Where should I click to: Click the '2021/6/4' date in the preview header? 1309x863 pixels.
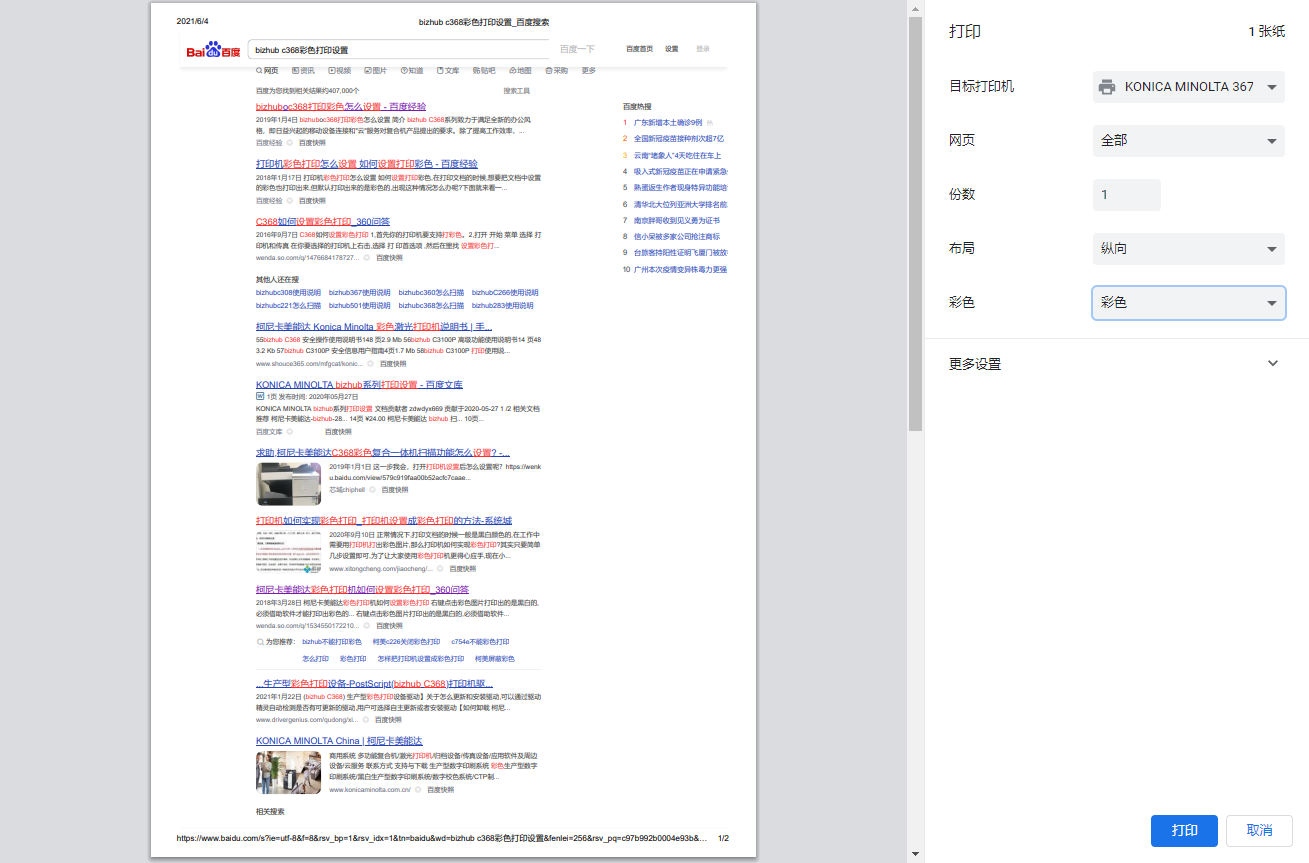tap(193, 21)
